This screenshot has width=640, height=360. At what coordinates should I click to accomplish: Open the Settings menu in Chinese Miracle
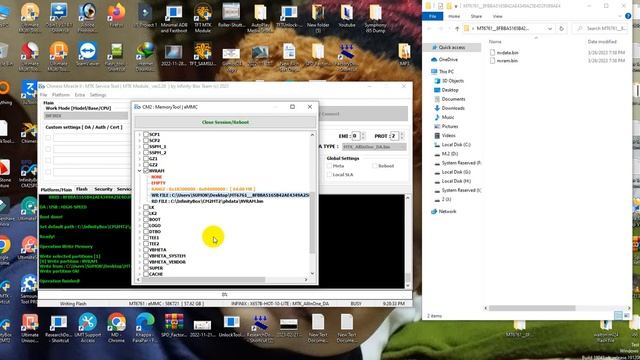[98, 95]
